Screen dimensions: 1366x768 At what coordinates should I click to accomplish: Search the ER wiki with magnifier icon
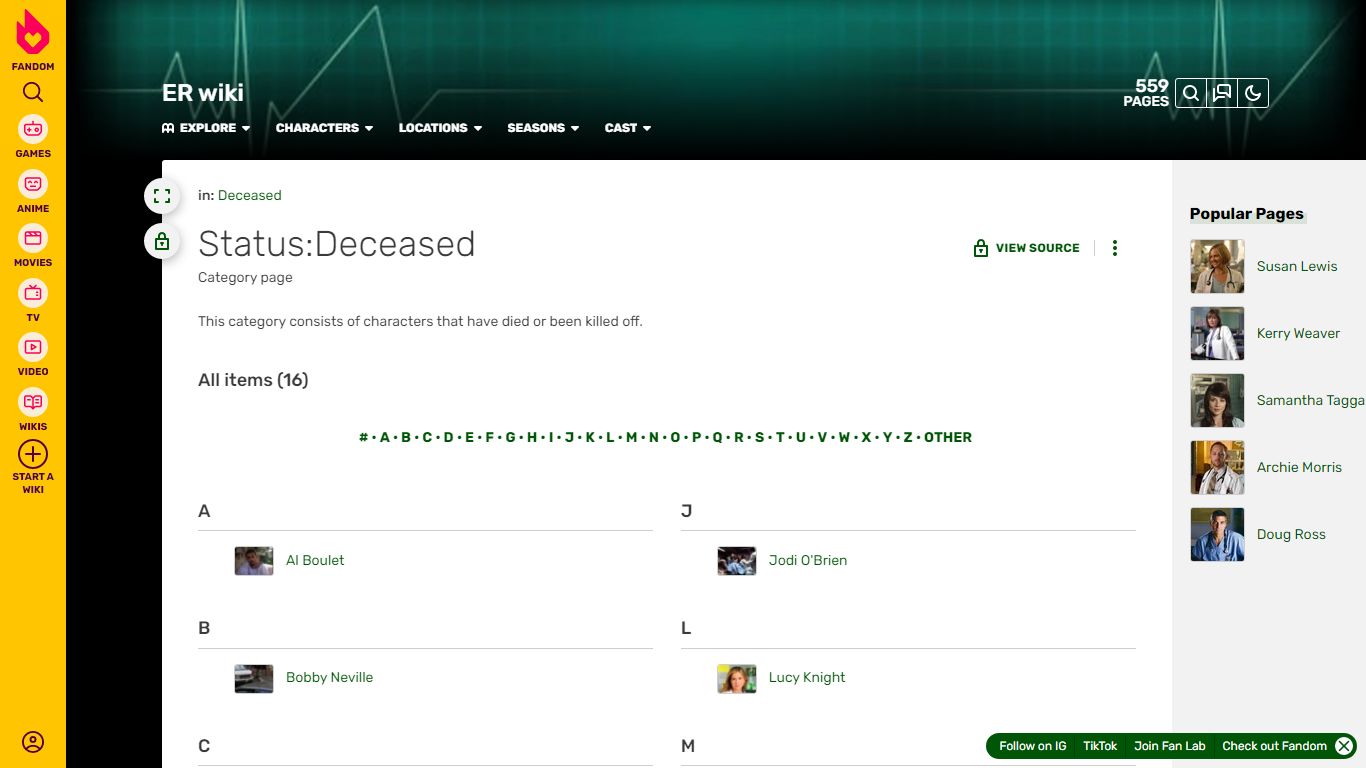[x=1191, y=93]
